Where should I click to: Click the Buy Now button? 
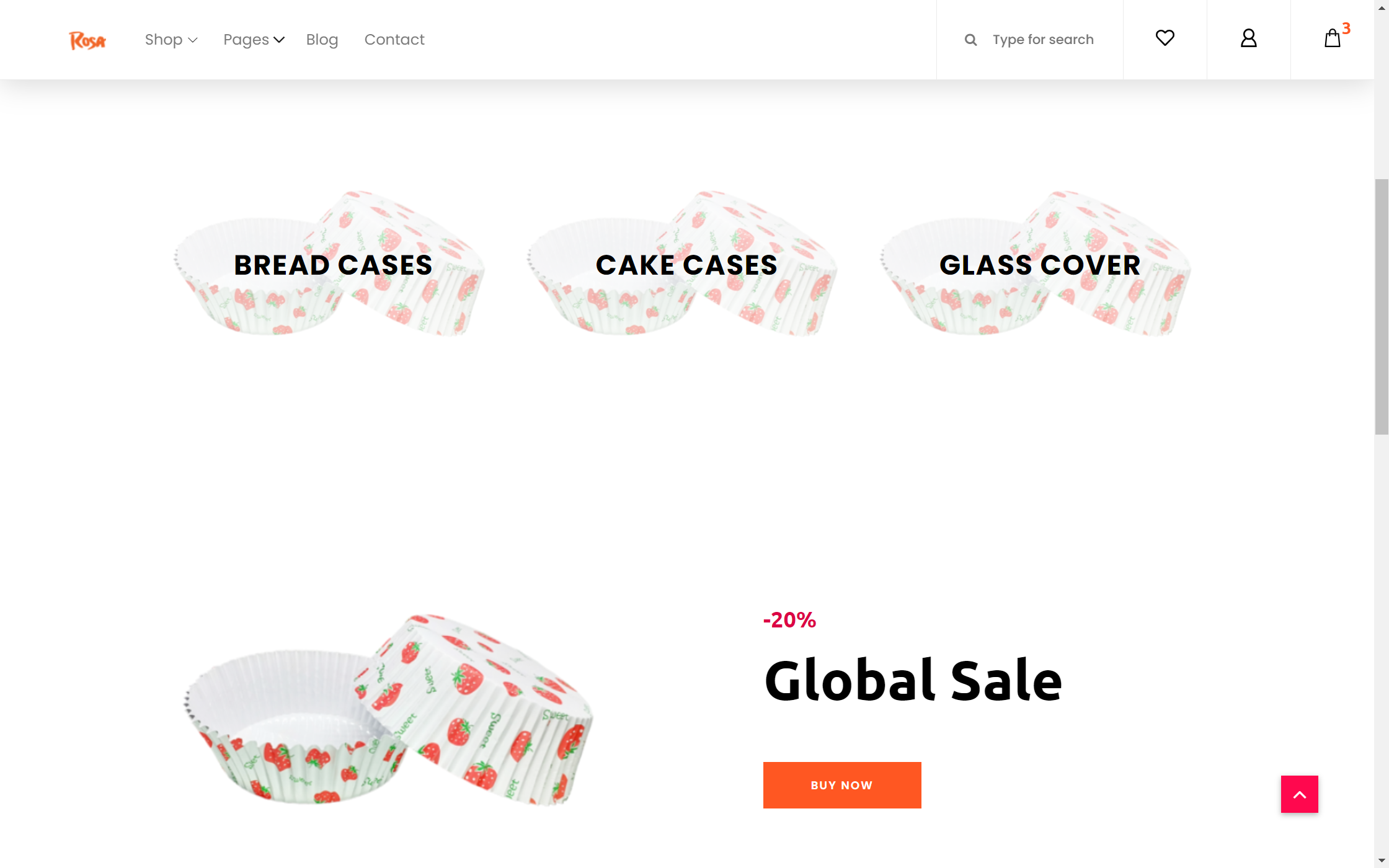(842, 785)
